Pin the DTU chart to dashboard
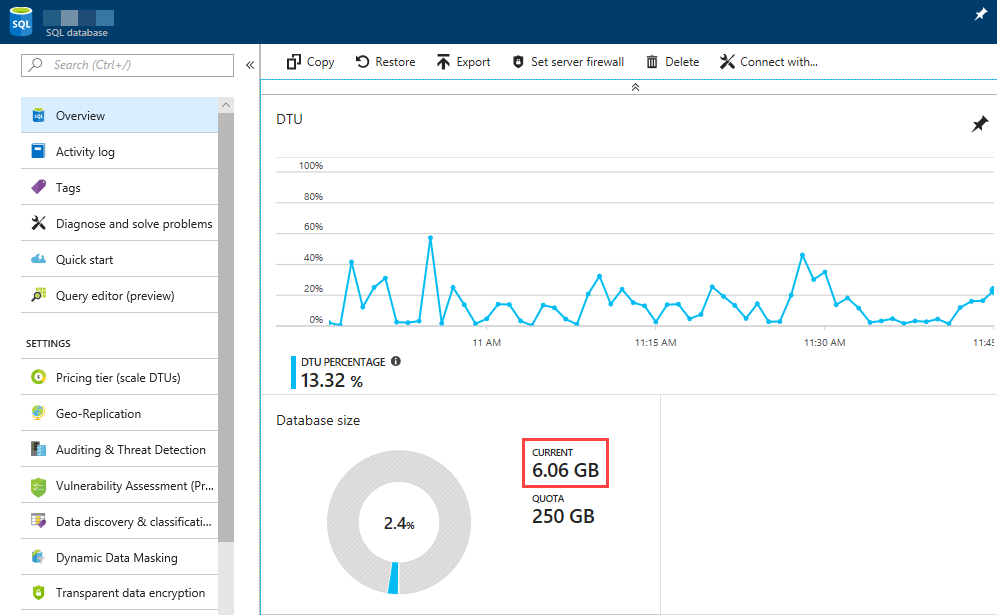 (x=980, y=125)
